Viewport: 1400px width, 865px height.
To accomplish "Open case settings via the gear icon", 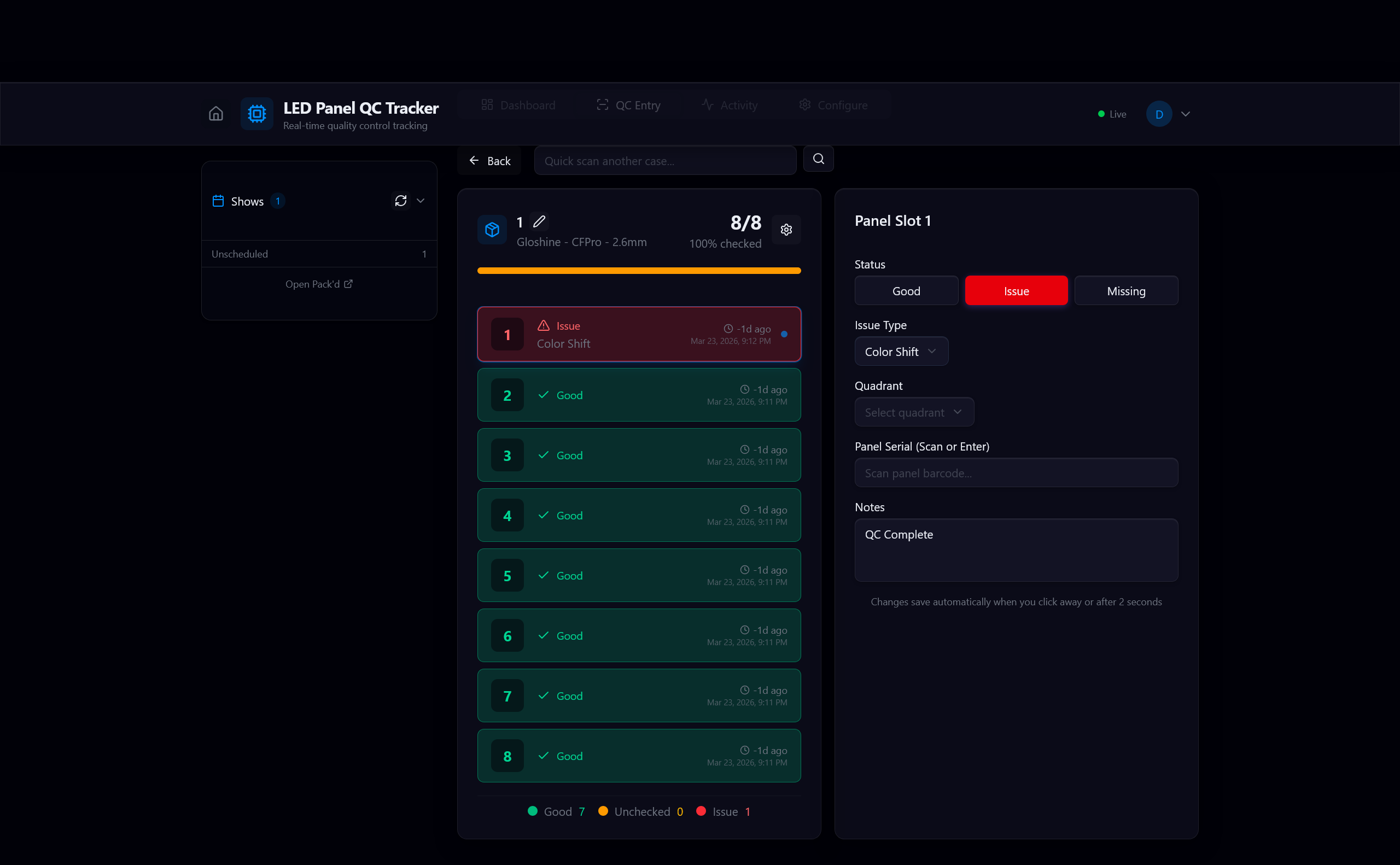I will (x=786, y=230).
